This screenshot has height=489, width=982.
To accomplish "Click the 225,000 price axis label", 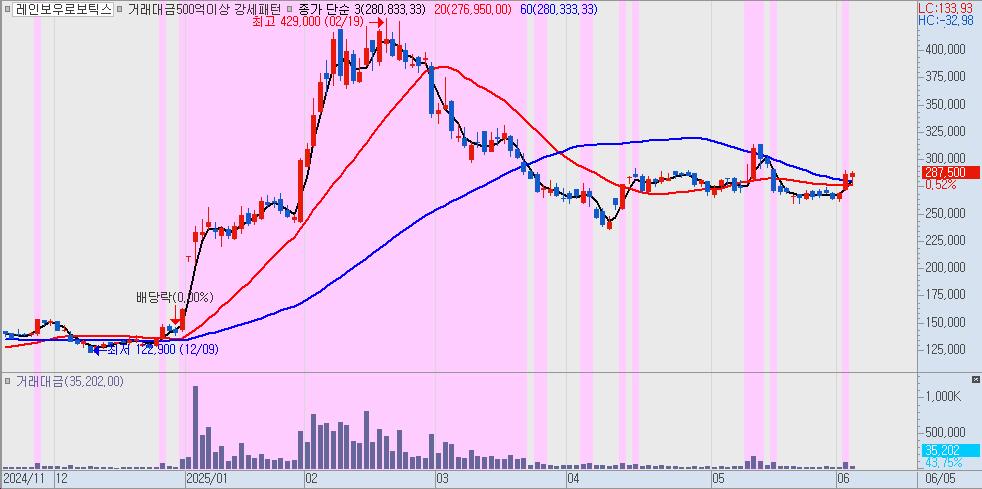I will coord(944,240).
